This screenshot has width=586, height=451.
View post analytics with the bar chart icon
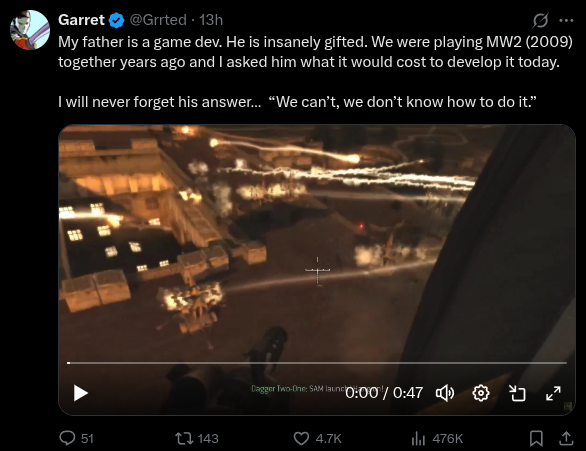[x=418, y=438]
